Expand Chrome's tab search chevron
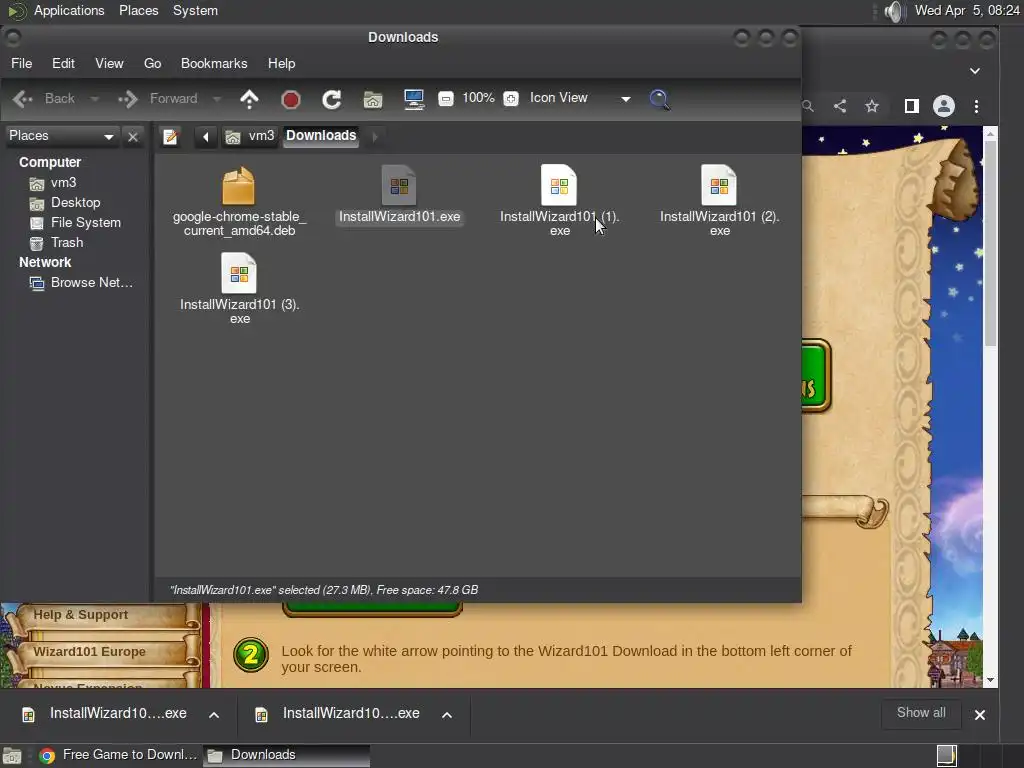1024x768 pixels. pos(975,71)
